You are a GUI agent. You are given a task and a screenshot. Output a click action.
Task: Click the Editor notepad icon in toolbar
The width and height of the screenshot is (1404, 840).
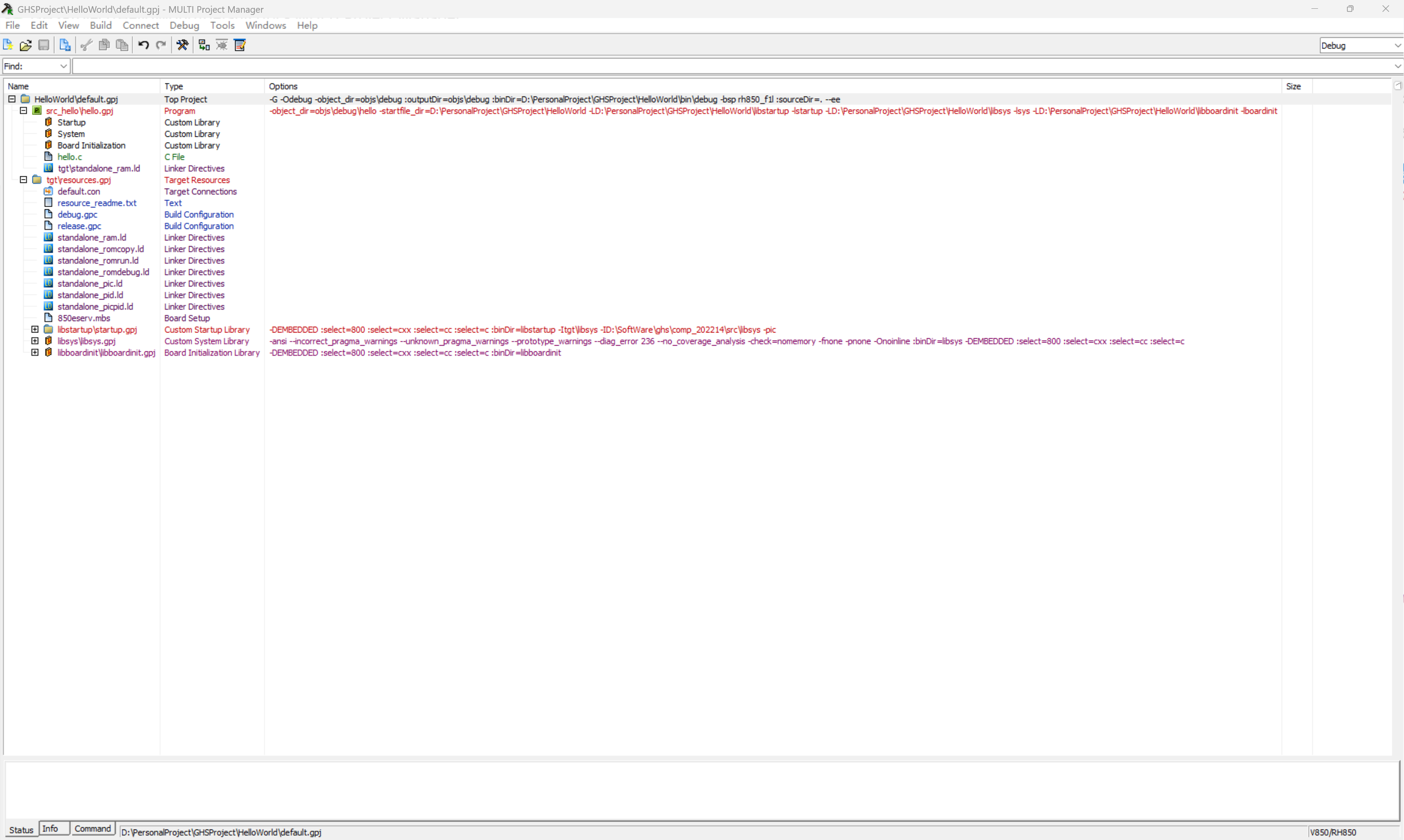click(x=240, y=45)
